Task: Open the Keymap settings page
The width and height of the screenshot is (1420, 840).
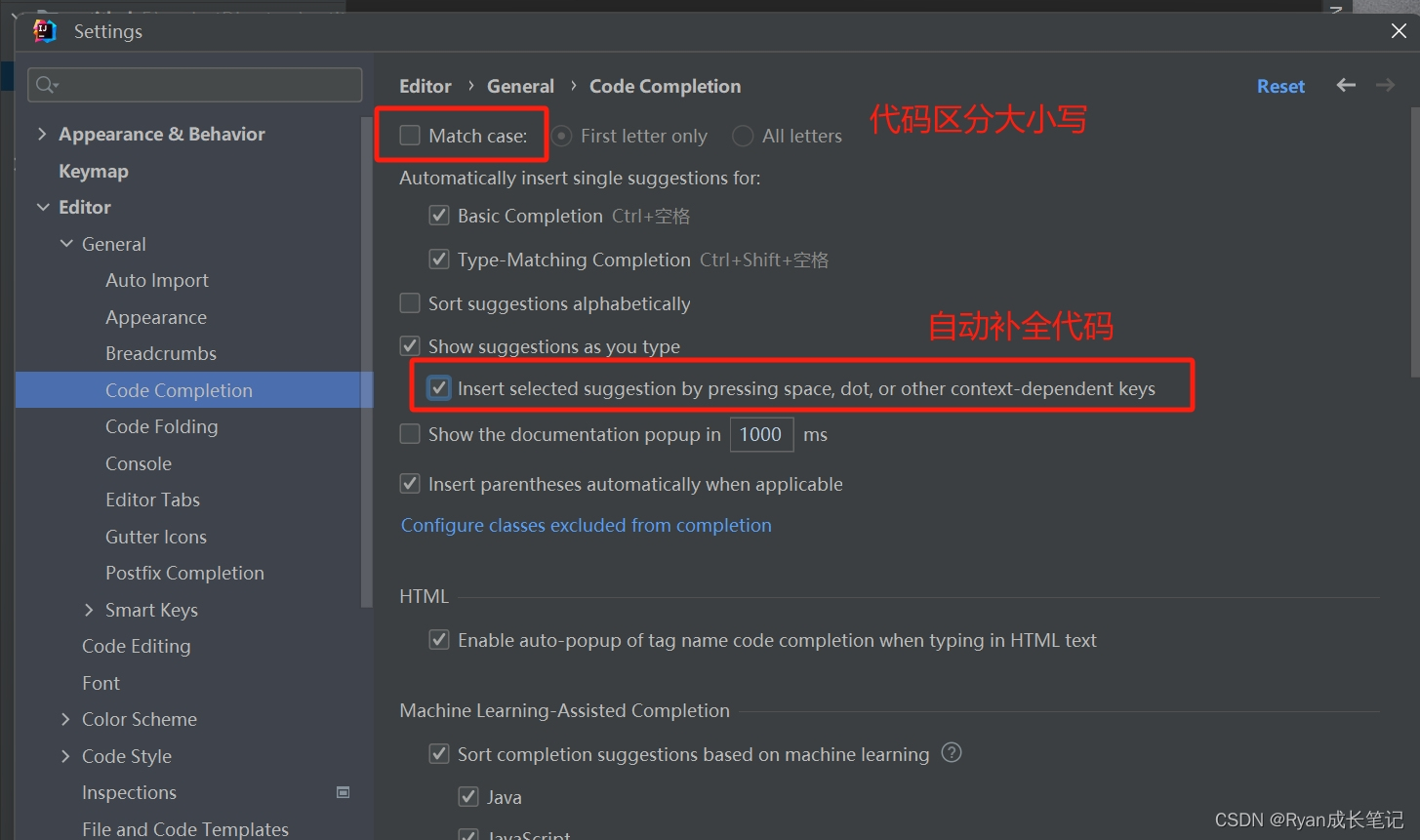Action: [x=94, y=171]
